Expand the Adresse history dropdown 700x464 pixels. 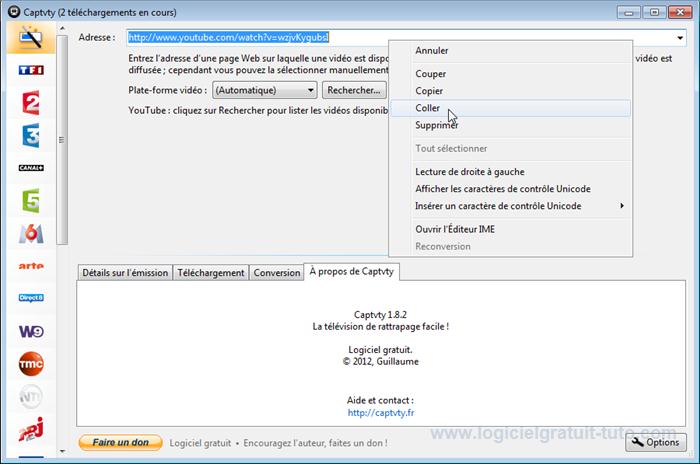(x=680, y=38)
